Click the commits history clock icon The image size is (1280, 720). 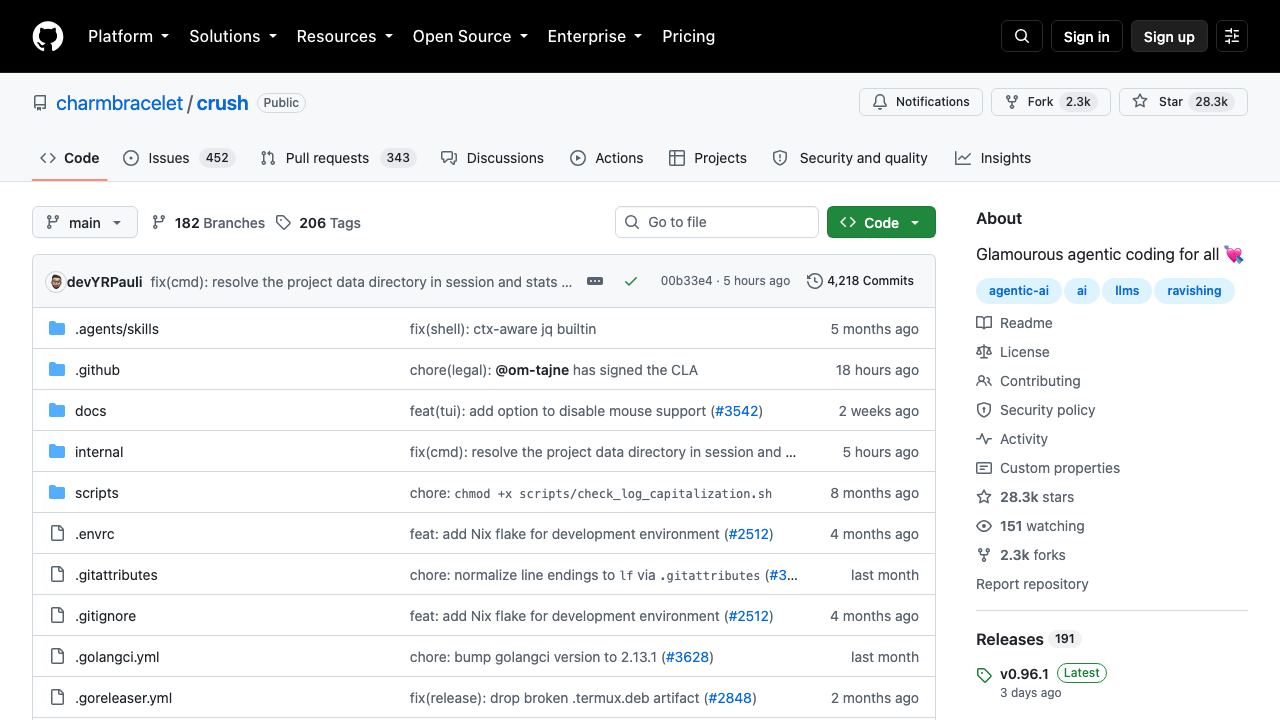coord(815,281)
